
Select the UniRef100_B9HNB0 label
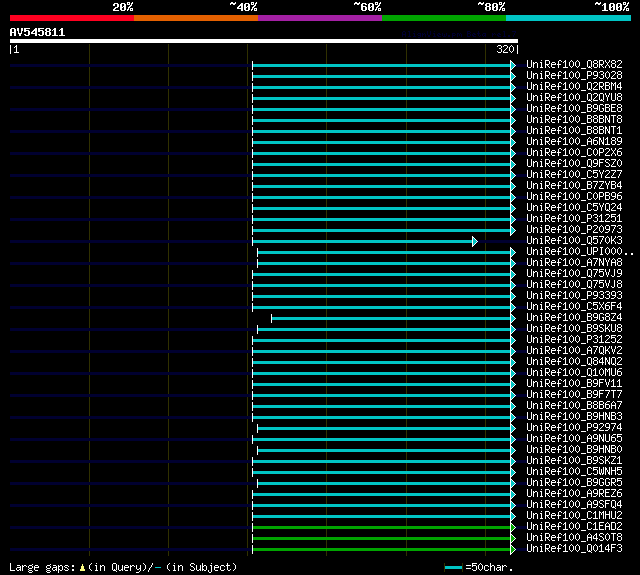574,450
